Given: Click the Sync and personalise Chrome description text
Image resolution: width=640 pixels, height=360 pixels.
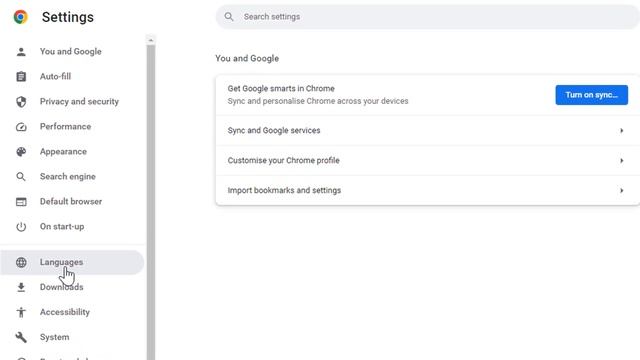Looking at the screenshot, I should (318, 101).
